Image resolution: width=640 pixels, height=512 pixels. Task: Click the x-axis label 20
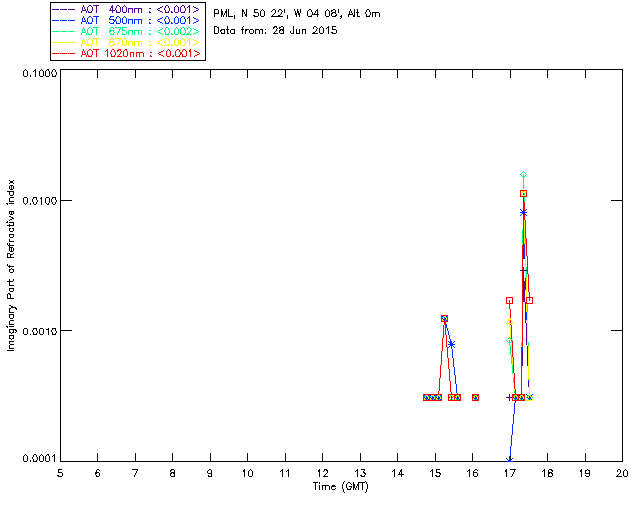click(622, 474)
